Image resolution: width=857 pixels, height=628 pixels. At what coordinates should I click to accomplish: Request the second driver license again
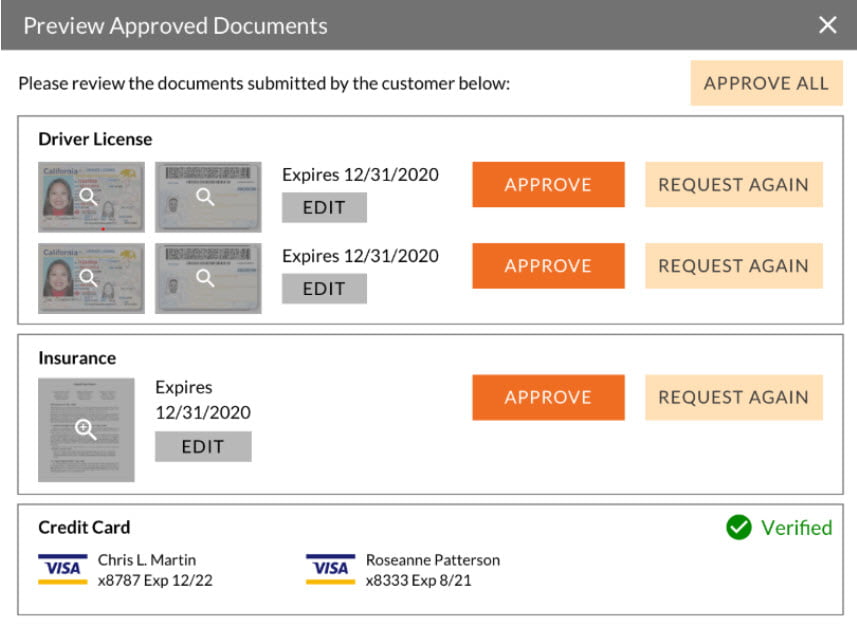coord(733,266)
